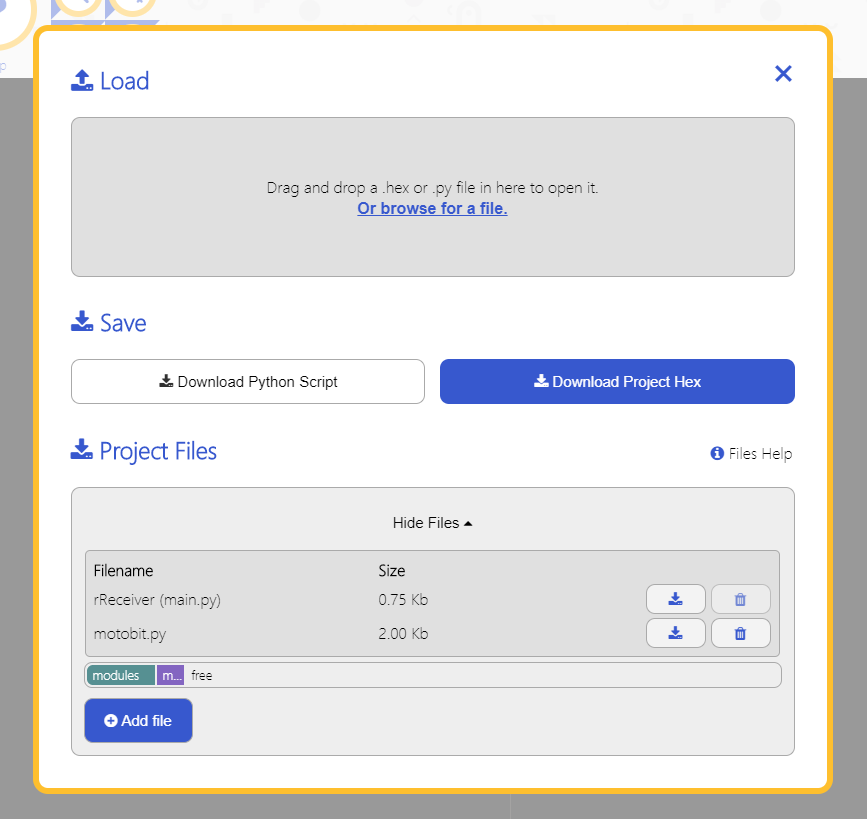Select the motobit.py filename row
This screenshot has width=867, height=819.
coord(432,633)
